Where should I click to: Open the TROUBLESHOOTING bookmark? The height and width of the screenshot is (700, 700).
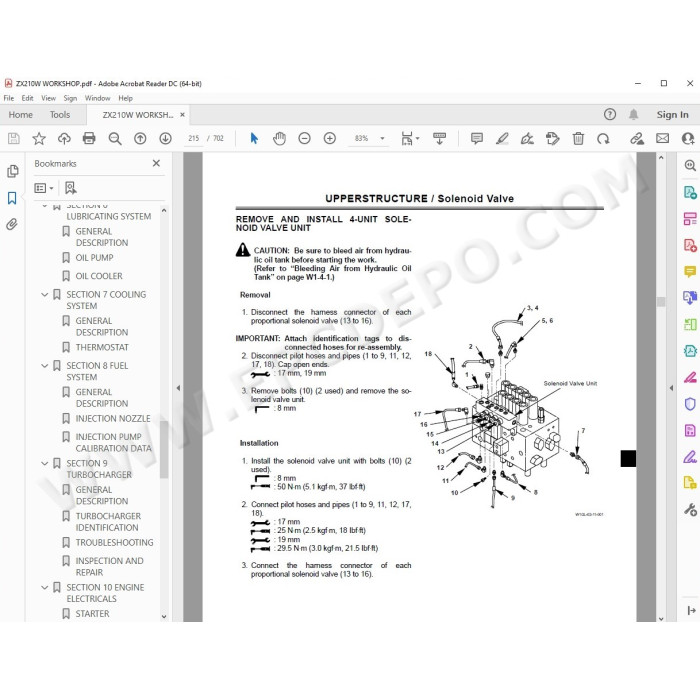tap(114, 542)
